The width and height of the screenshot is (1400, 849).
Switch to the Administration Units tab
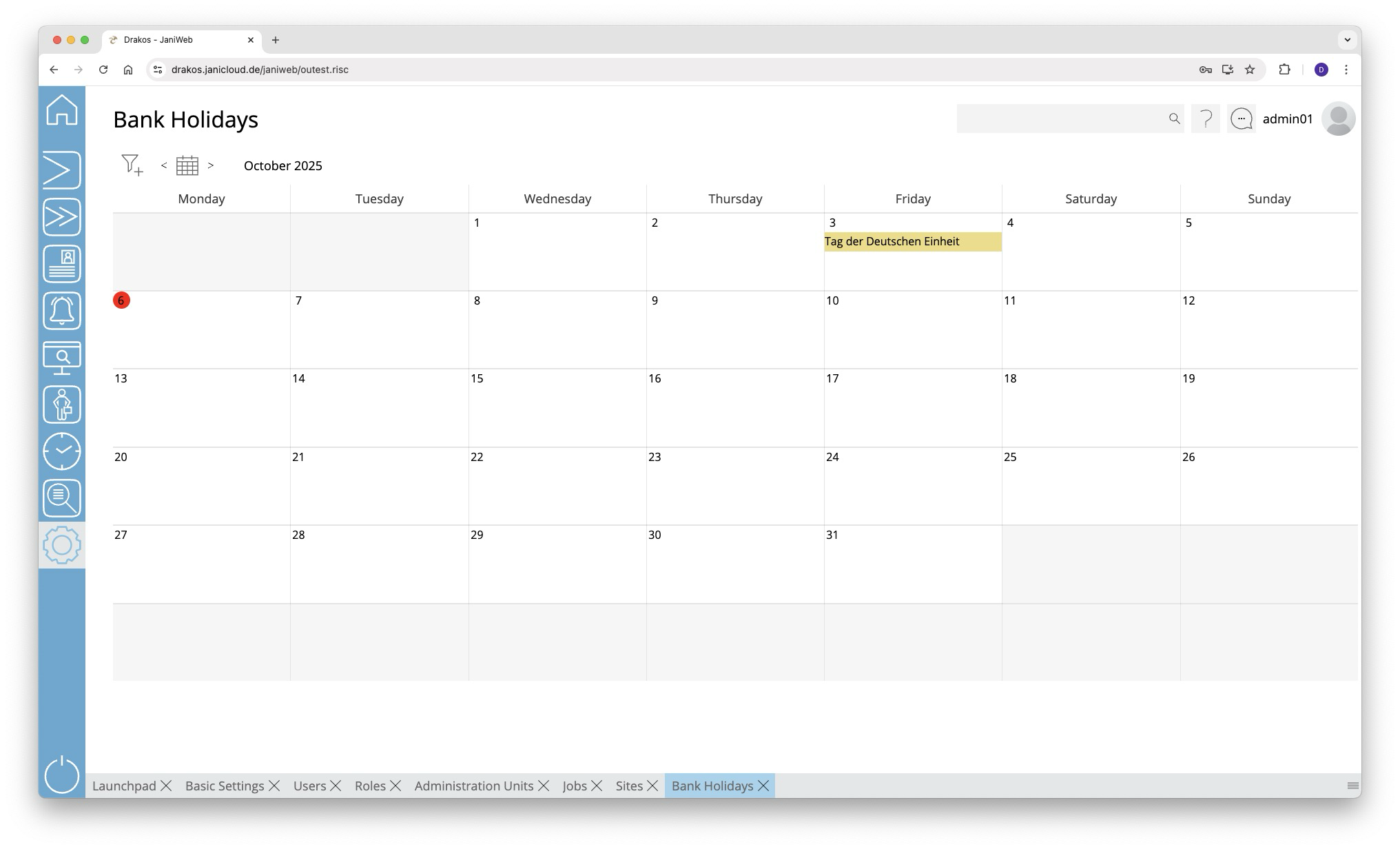point(474,786)
